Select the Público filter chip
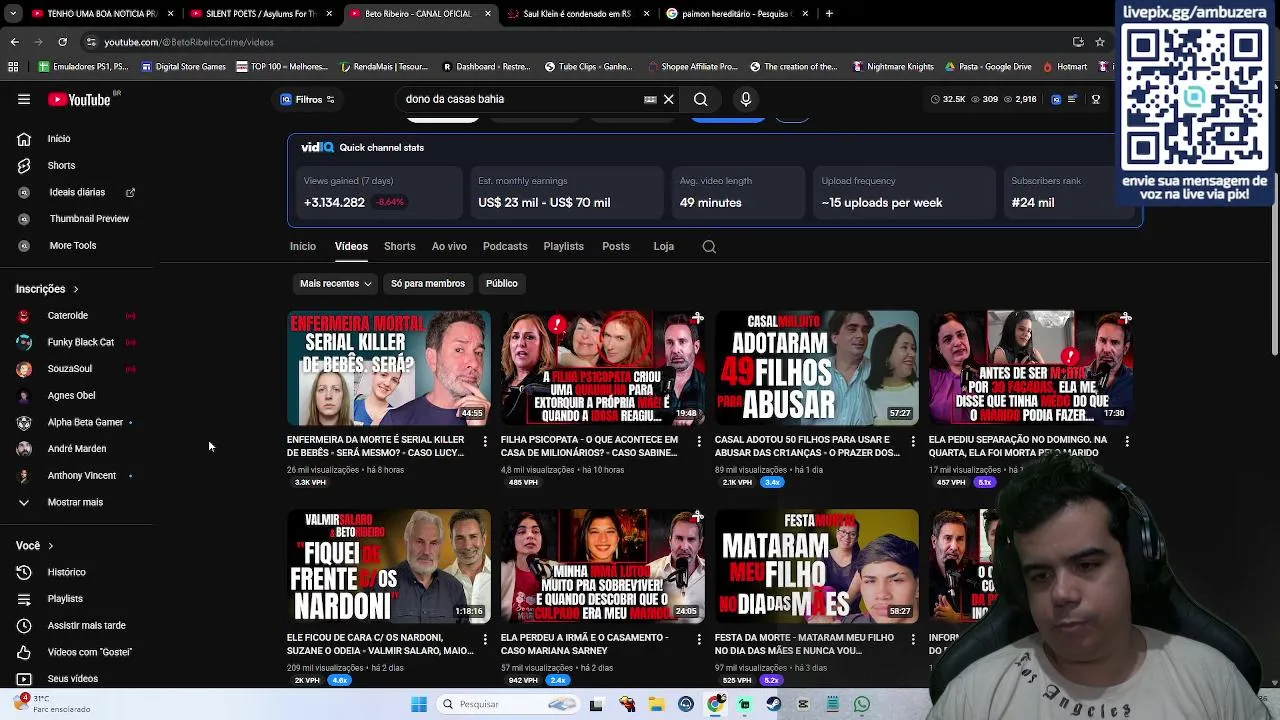Image resolution: width=1280 pixels, height=720 pixels. pos(502,284)
